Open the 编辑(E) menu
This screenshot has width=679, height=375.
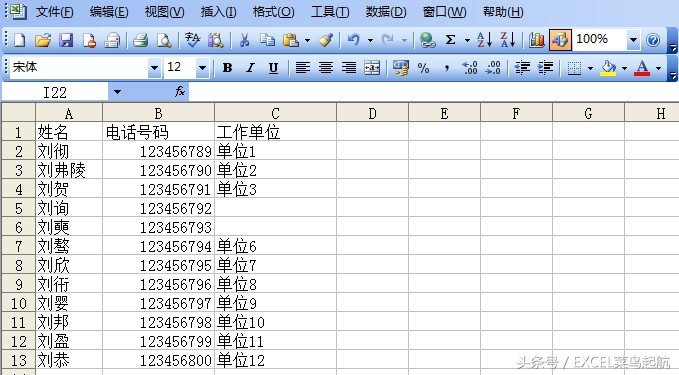click(x=109, y=12)
